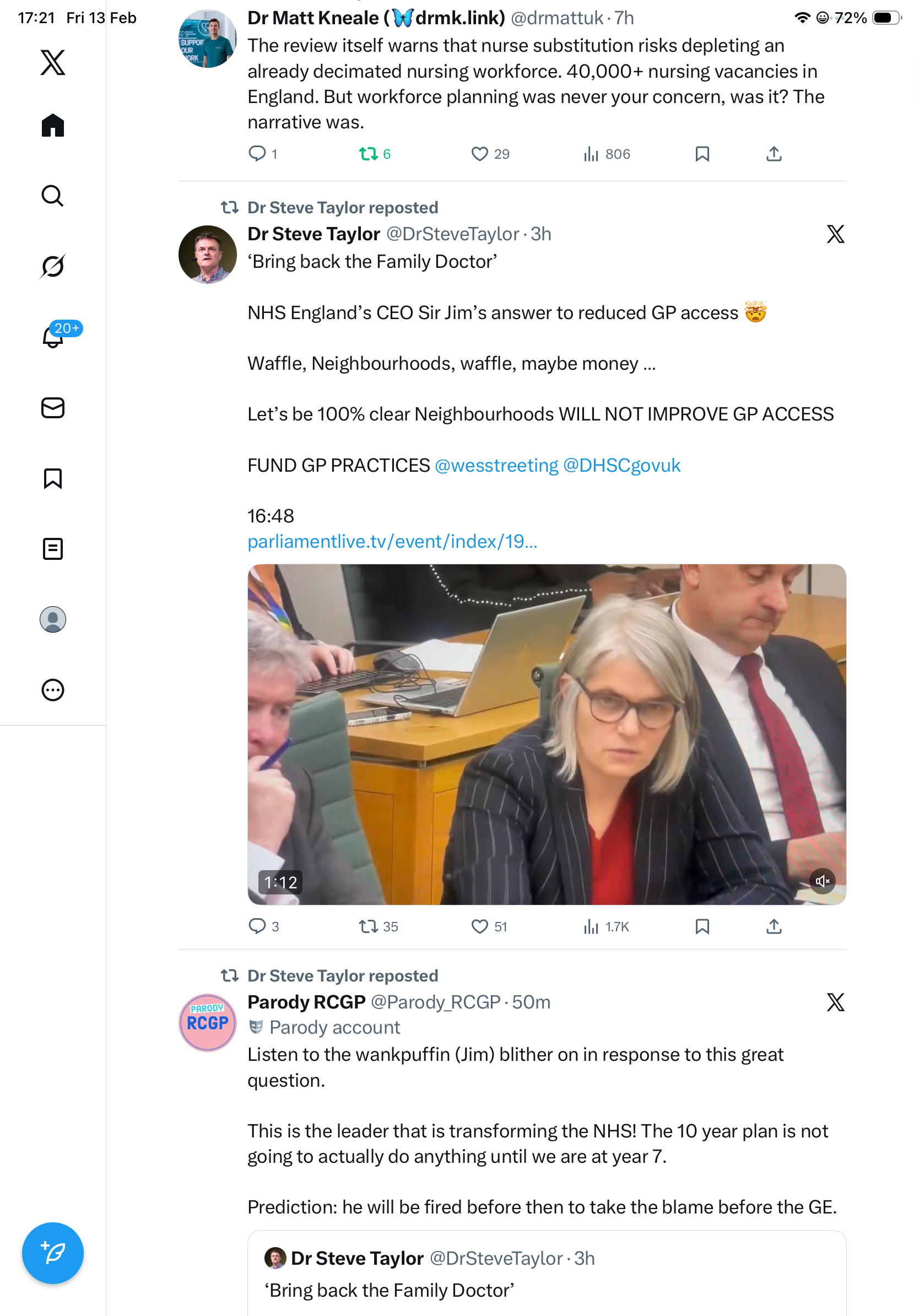The height and width of the screenshot is (1316, 919).
Task: Tap the compose new post button
Action: pyautogui.click(x=53, y=1253)
